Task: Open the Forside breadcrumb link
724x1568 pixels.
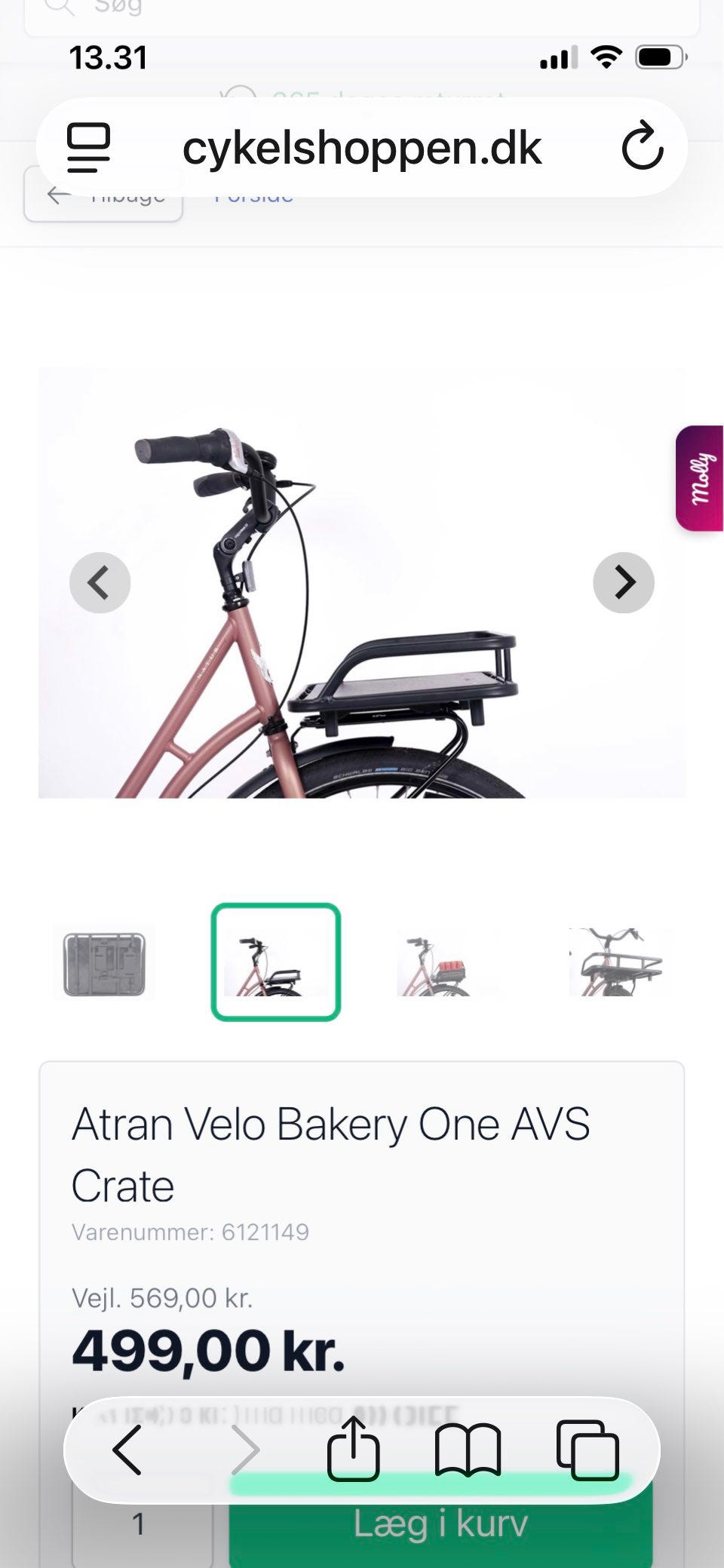Action: point(253,195)
